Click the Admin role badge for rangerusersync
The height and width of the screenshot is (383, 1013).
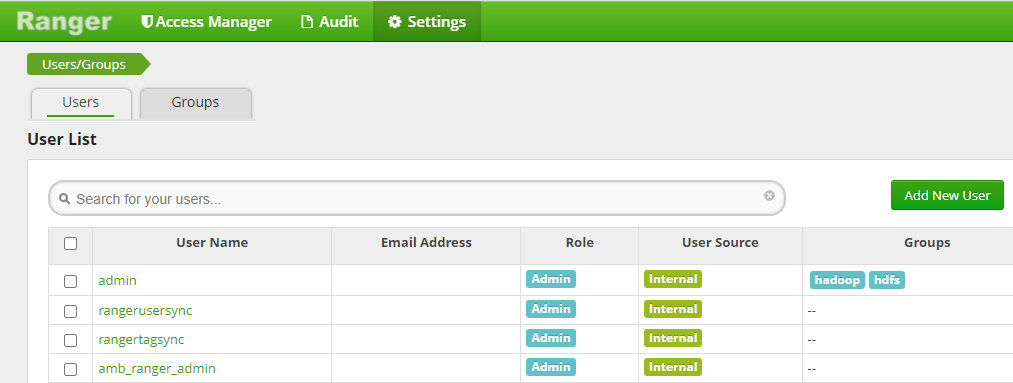coord(551,309)
